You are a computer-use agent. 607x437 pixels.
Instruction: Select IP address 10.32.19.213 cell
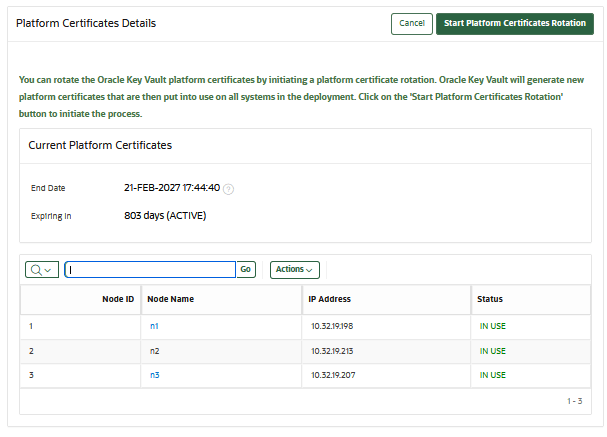click(x=331, y=351)
